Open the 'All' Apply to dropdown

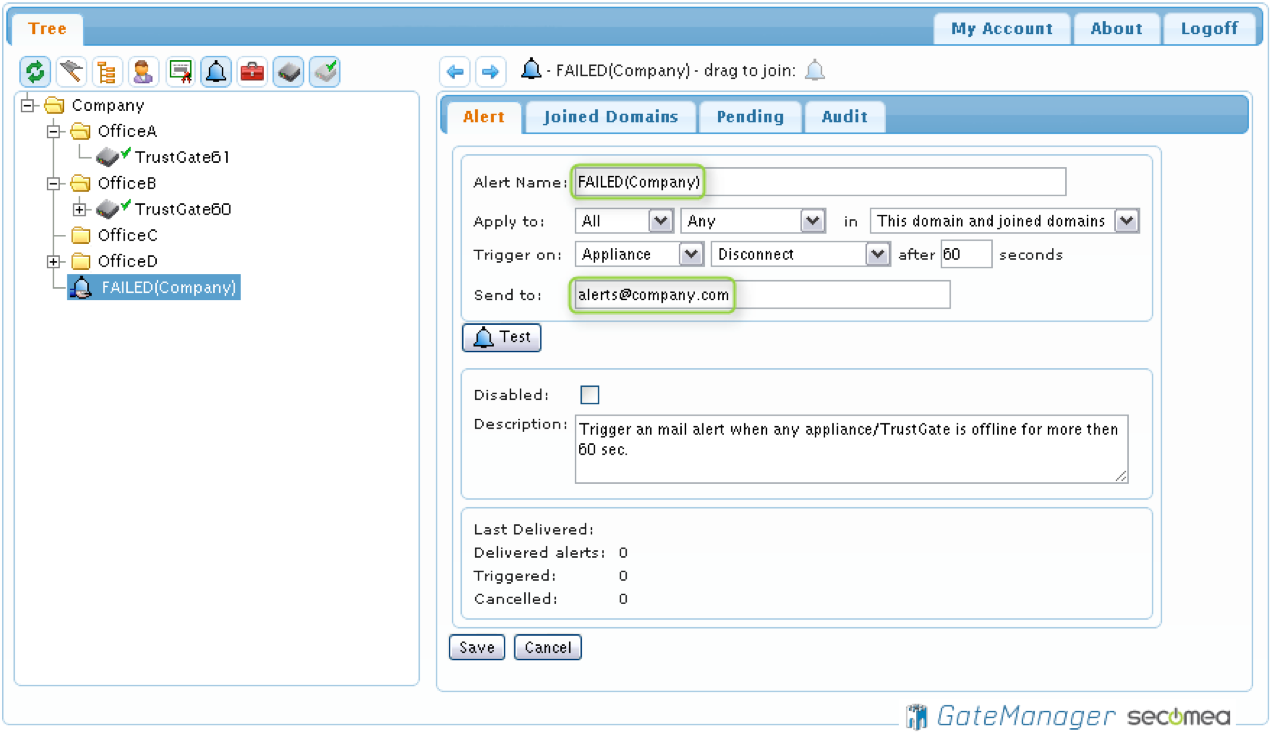pos(624,221)
